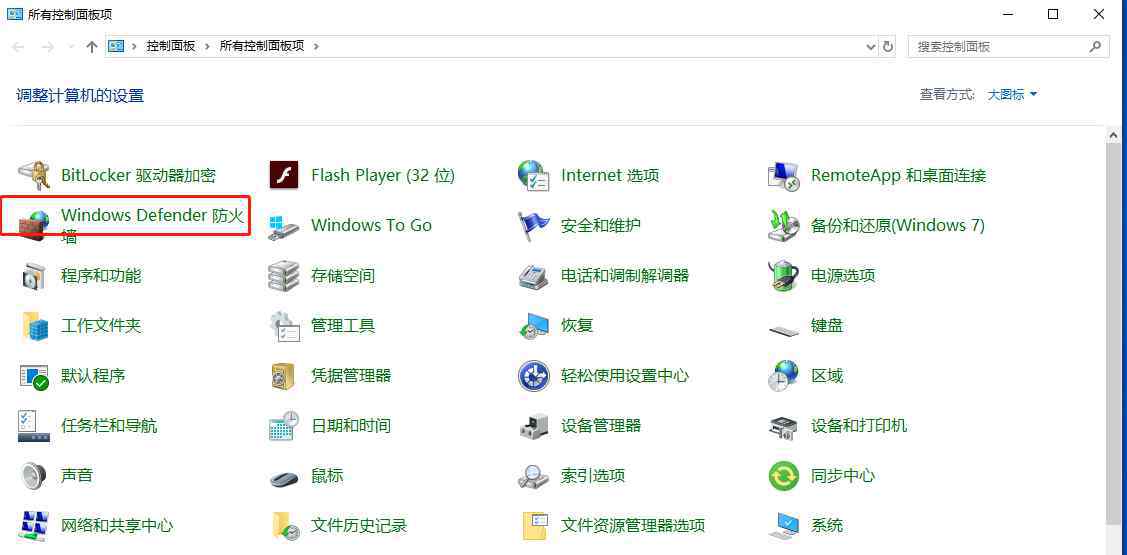Open the 管理工具 gear icon
This screenshot has width=1127, height=555.
coord(285,326)
